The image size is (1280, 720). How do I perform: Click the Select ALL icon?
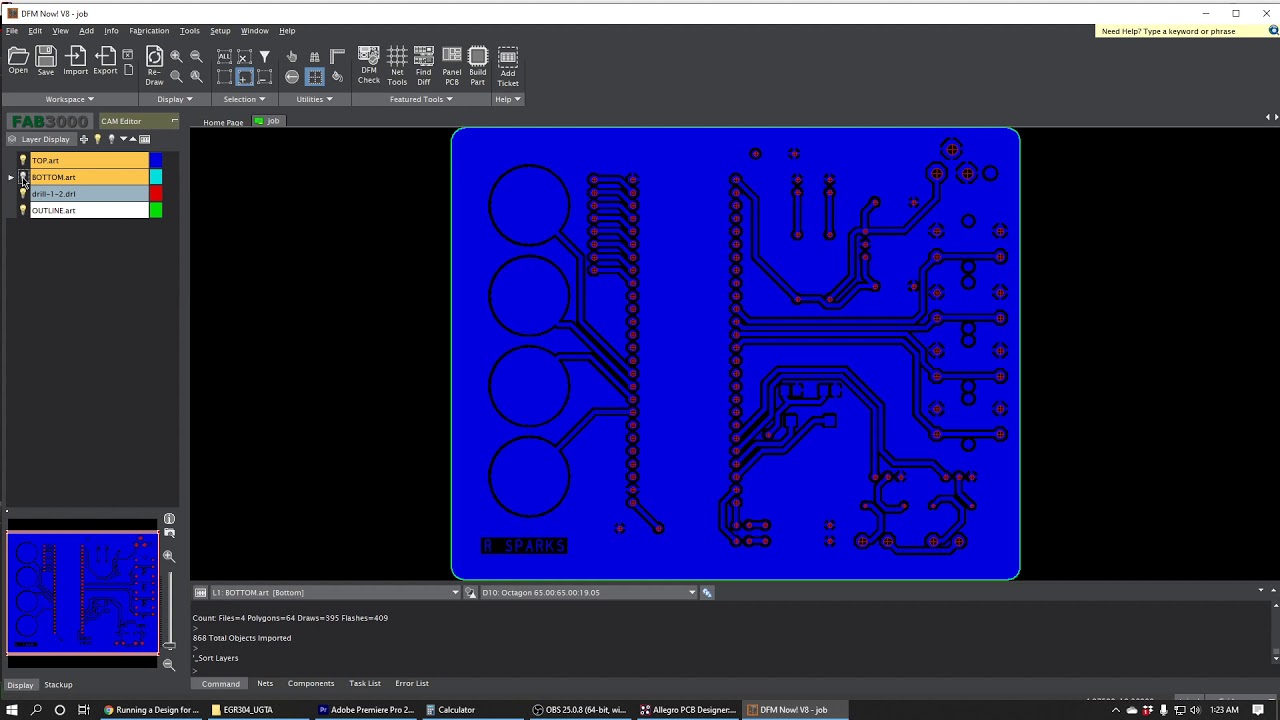tap(224, 57)
